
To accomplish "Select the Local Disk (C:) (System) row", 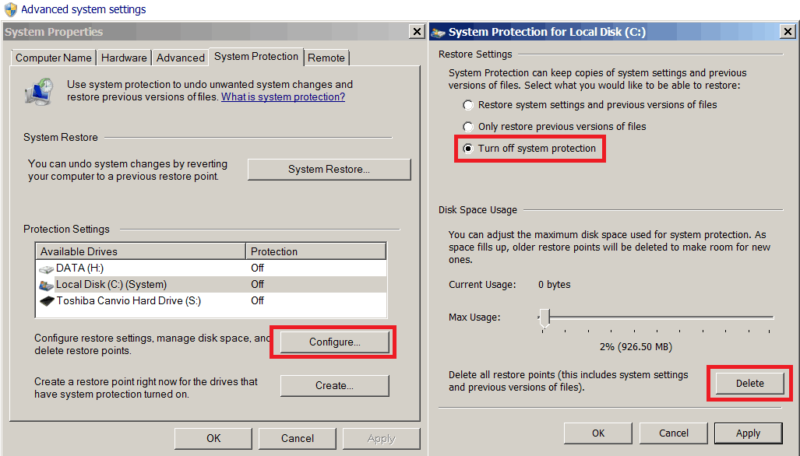I will 211,285.
